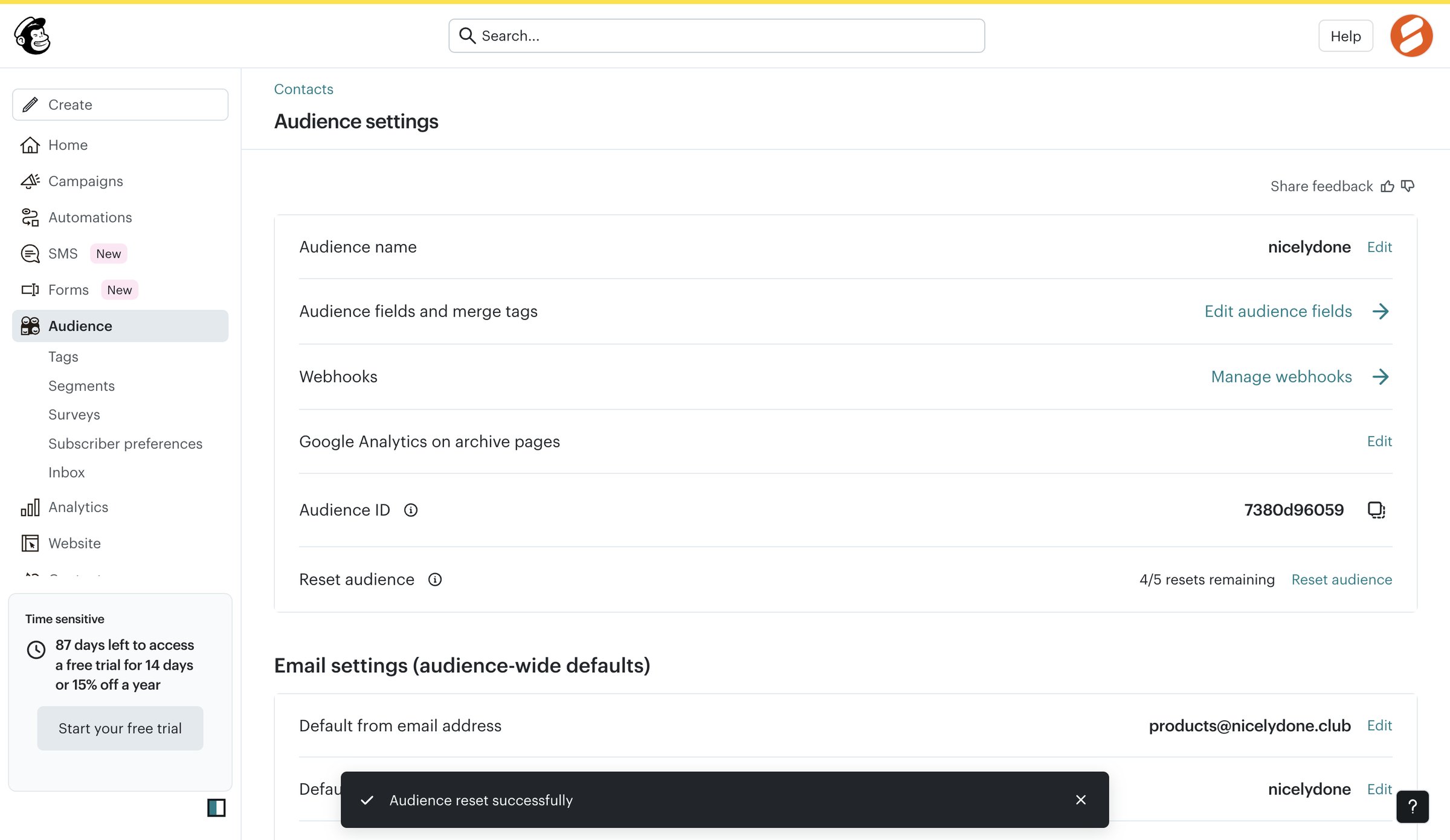The image size is (1450, 840).
Task: Click the Audience people icon
Action: click(30, 326)
